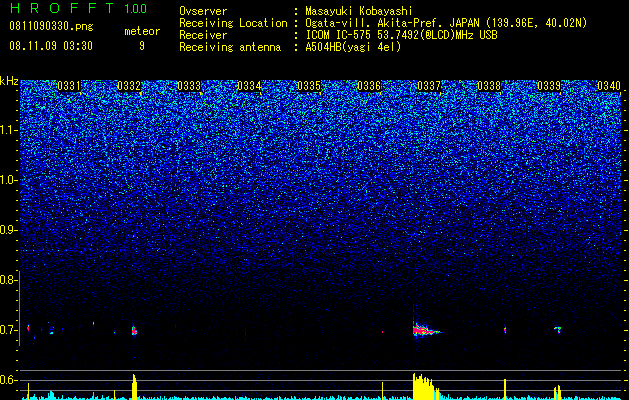
Task: Click the meteor count value 9
Action: 142,46
